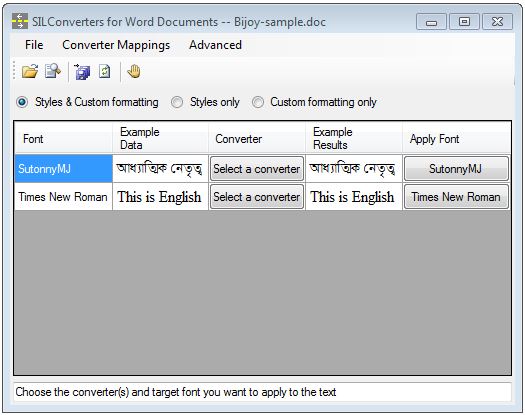Open the Advanced menu
The width and height of the screenshot is (525, 415).
[215, 45]
